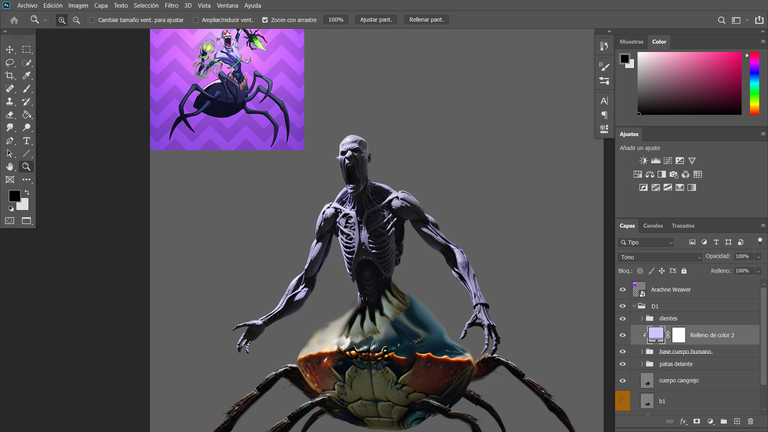Click the 100% zoom button

(336, 20)
